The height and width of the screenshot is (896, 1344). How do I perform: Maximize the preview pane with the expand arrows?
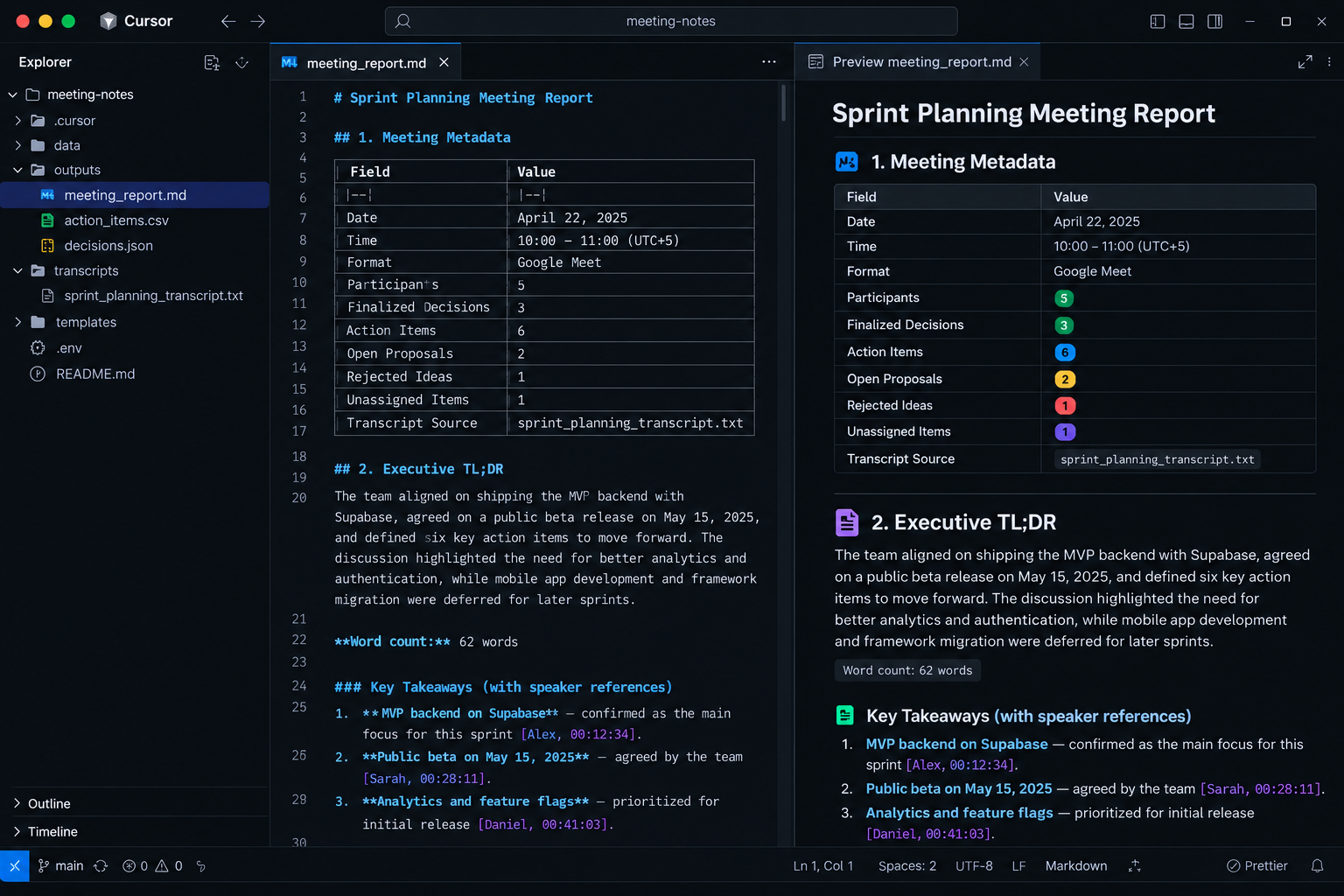coord(1305,62)
